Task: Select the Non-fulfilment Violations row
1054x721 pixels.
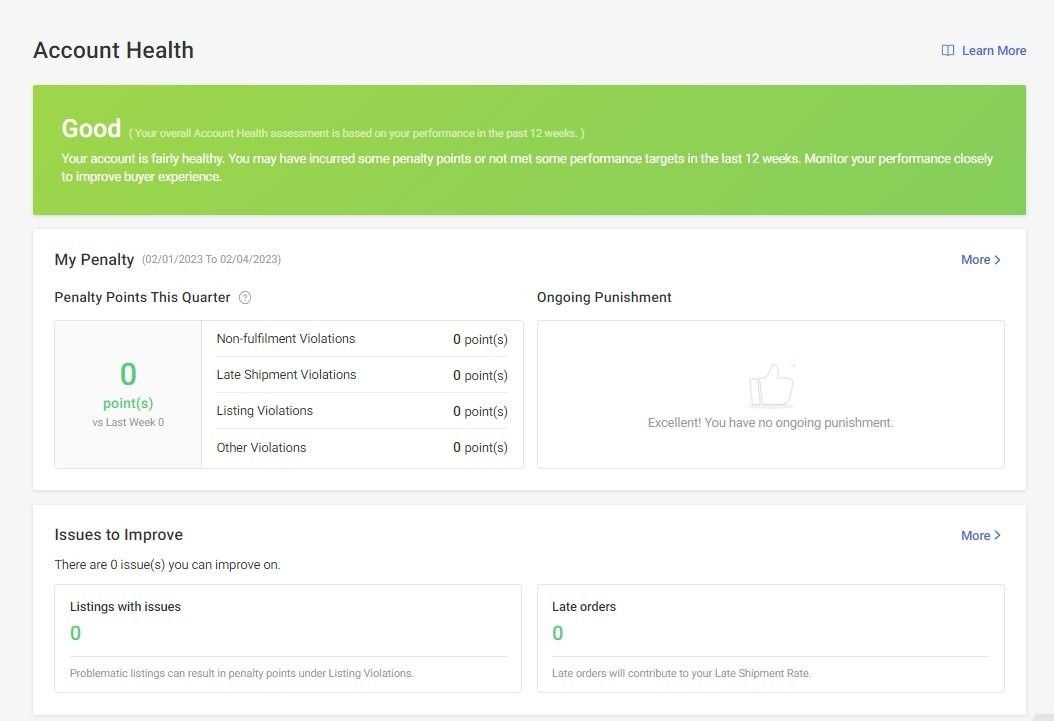Action: click(x=361, y=339)
